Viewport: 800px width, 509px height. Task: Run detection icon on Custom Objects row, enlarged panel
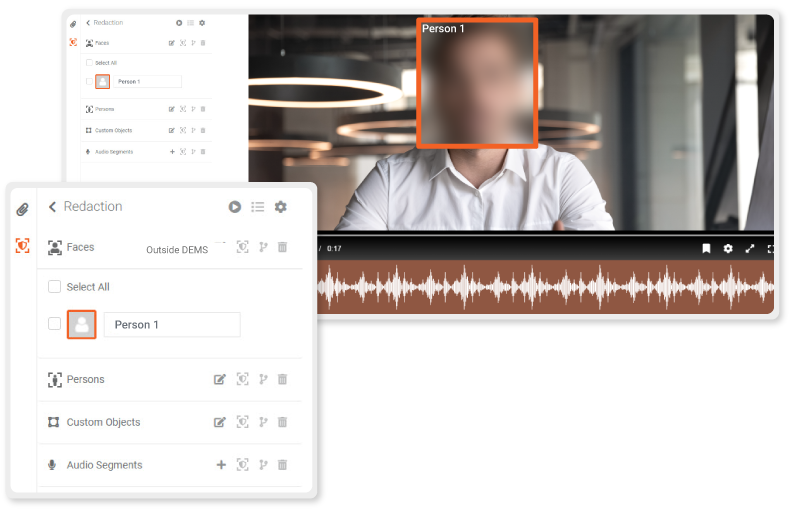242,423
